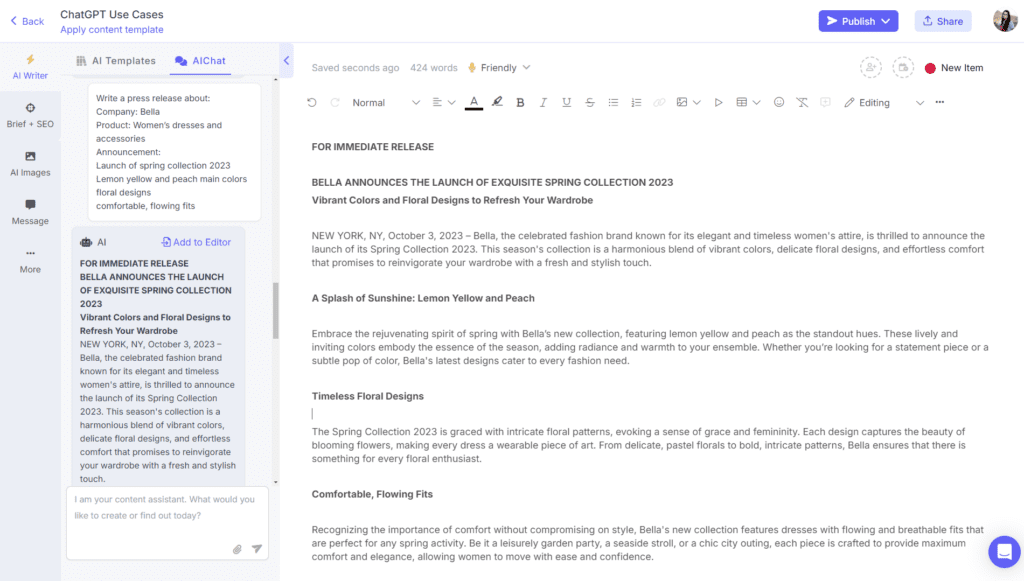
Task: Open the Message sidebar panel
Action: (30, 212)
